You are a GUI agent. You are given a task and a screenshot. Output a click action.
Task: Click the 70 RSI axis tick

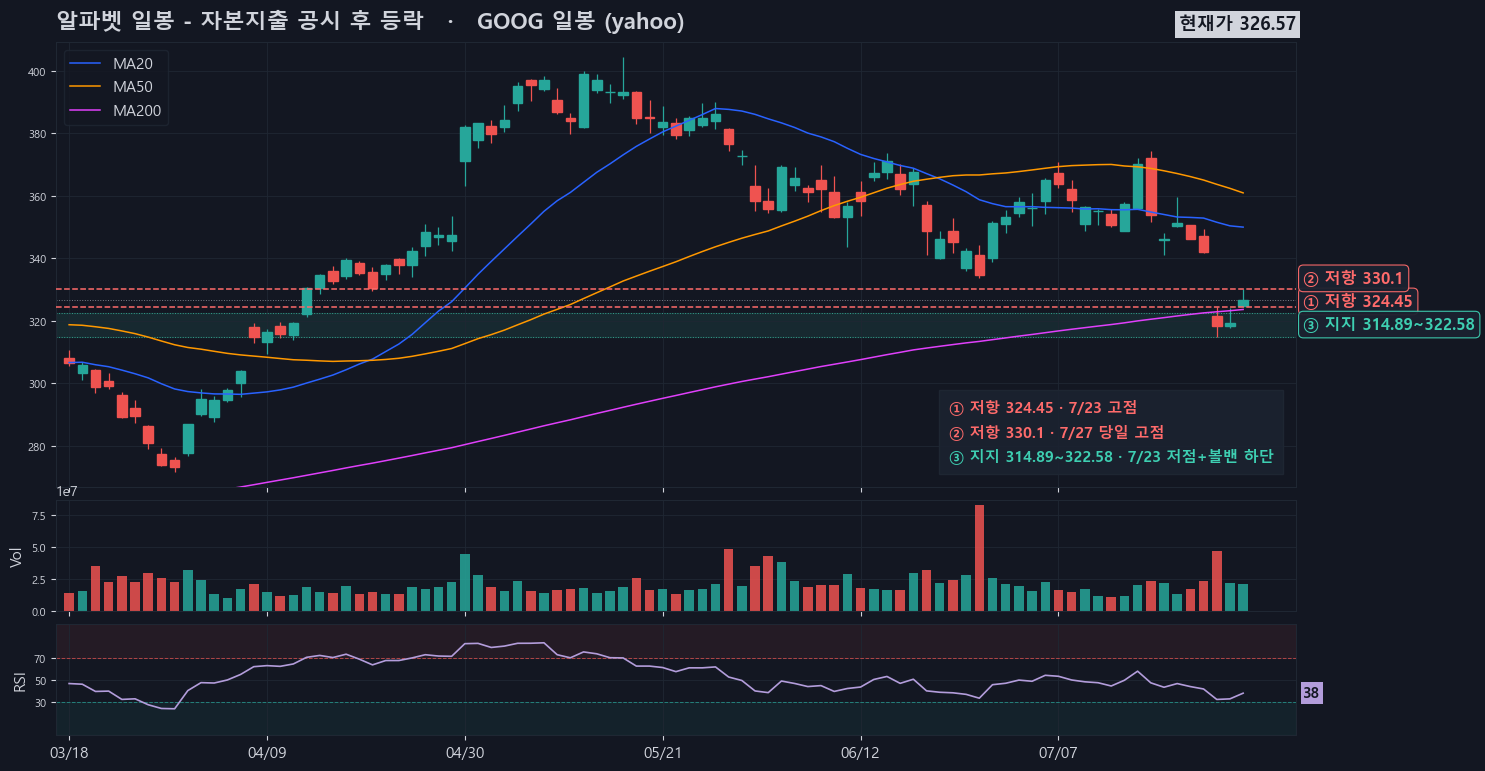(40, 659)
